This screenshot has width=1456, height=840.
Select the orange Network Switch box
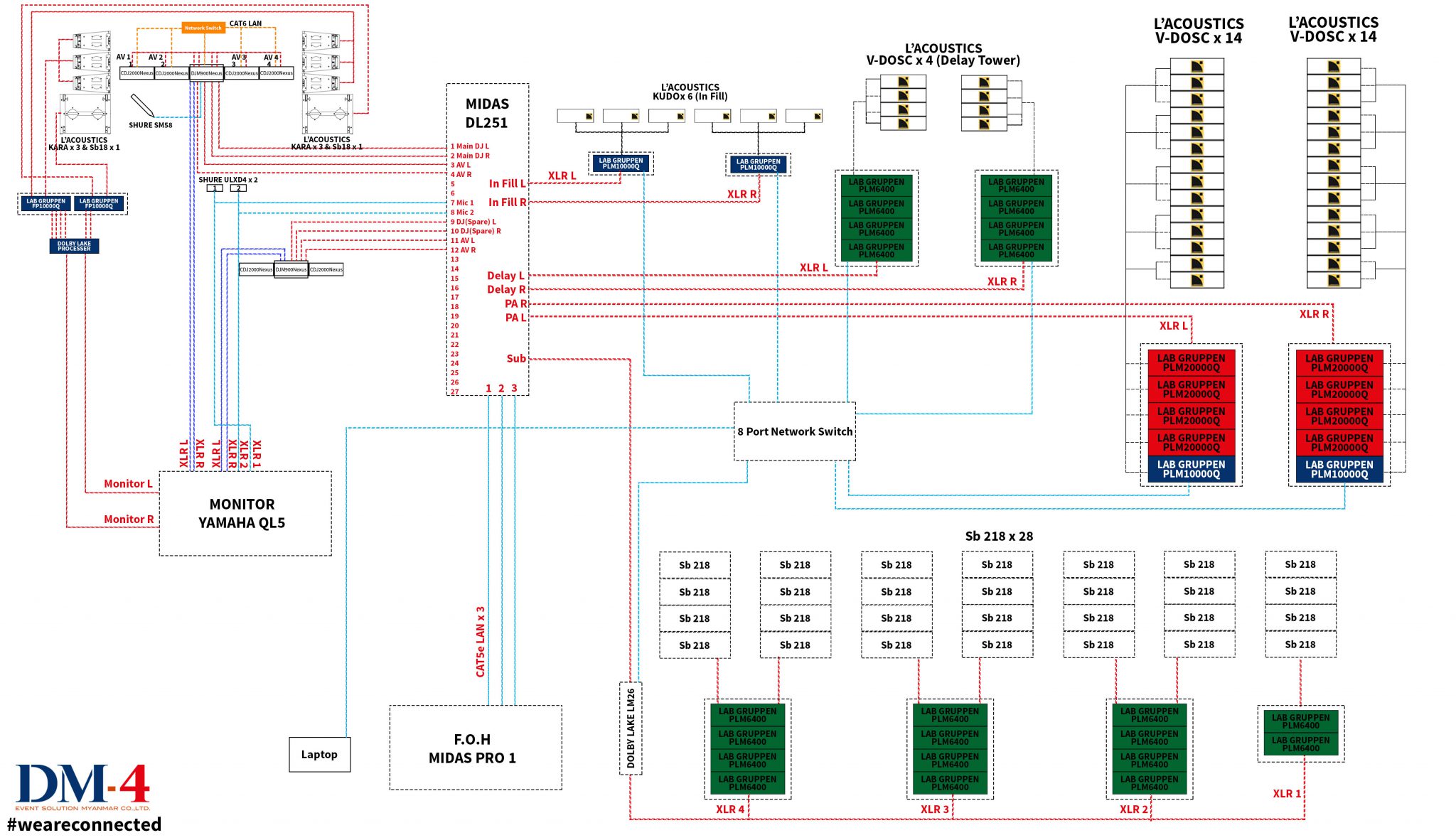pos(203,28)
